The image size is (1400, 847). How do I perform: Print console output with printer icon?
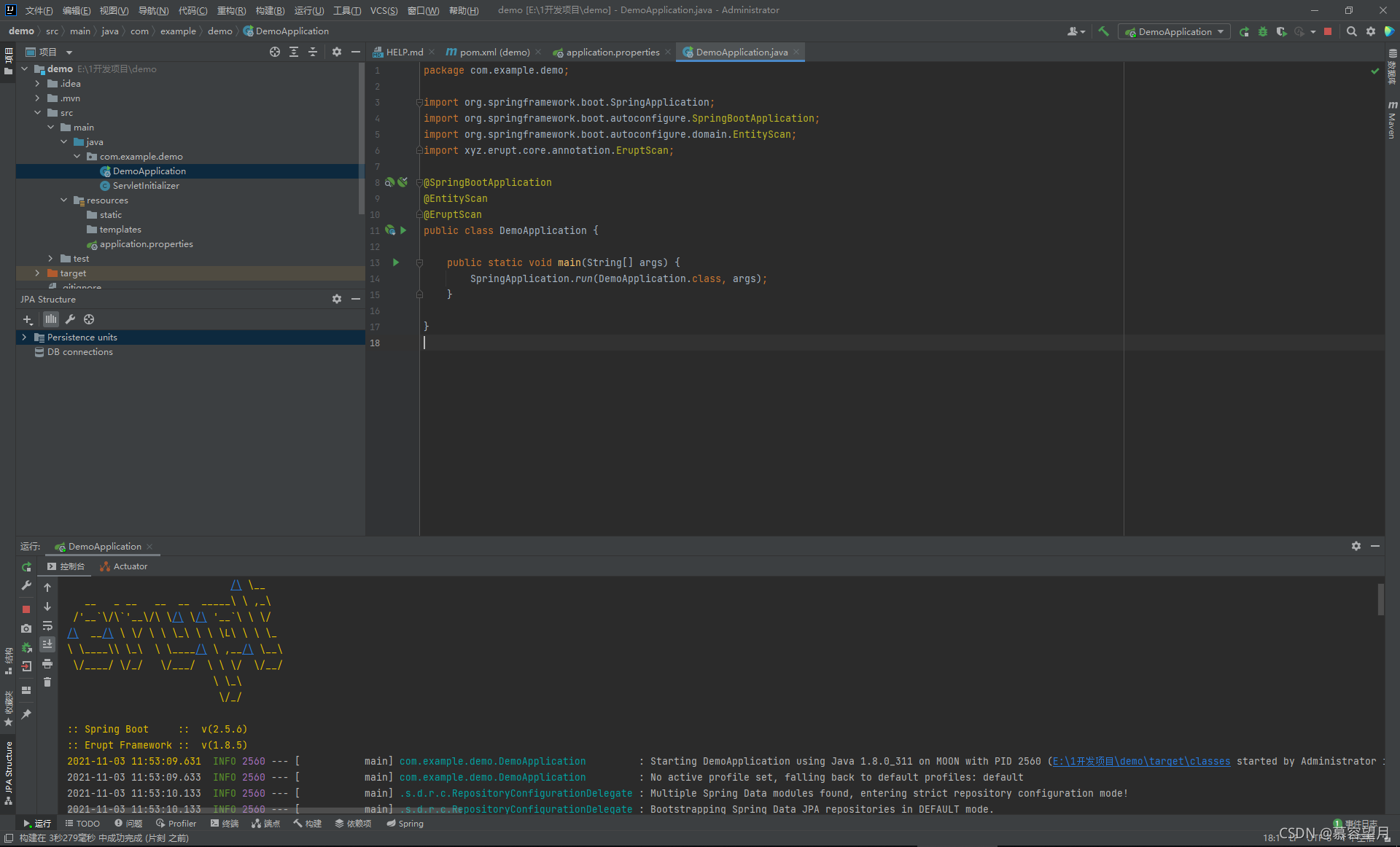pyautogui.click(x=47, y=663)
